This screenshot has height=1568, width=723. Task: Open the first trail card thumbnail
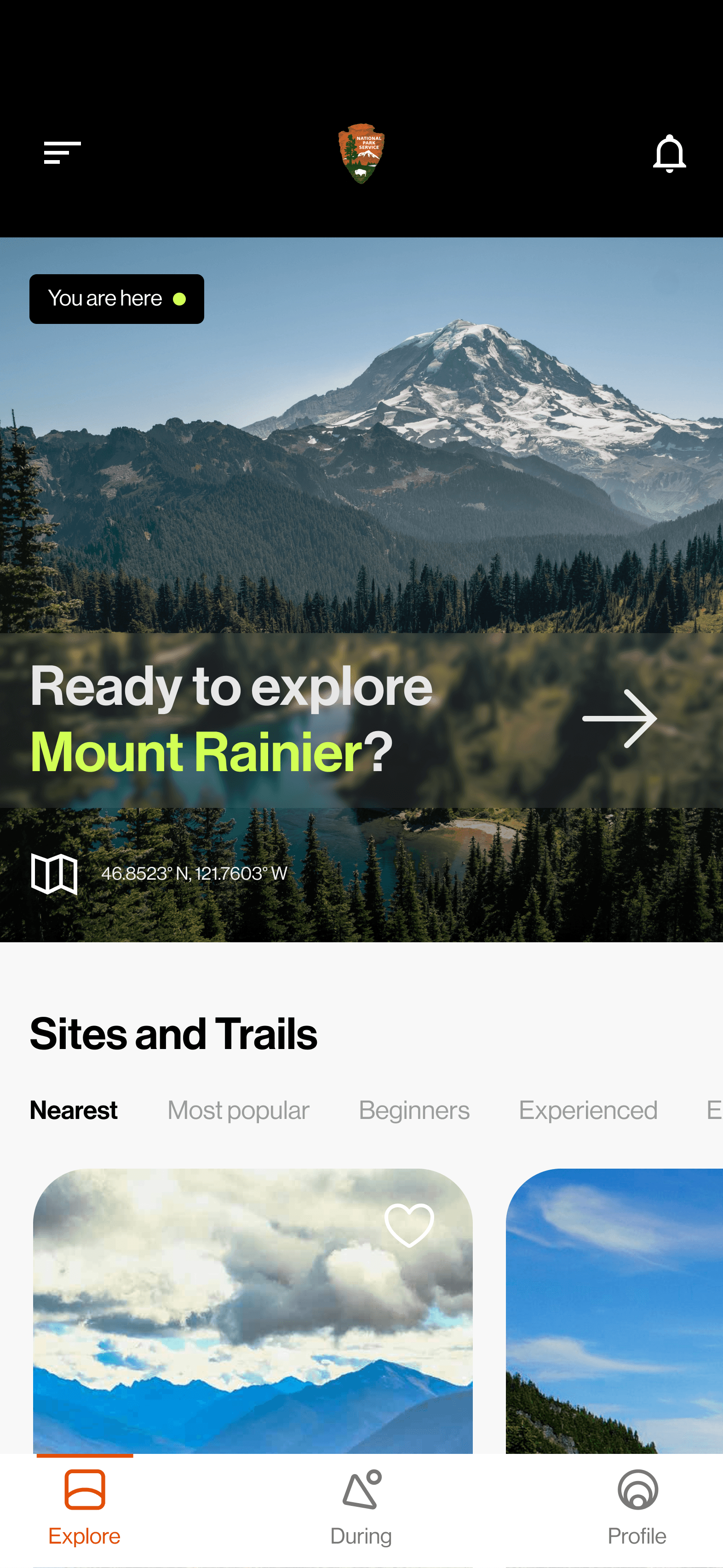[x=252, y=1310]
